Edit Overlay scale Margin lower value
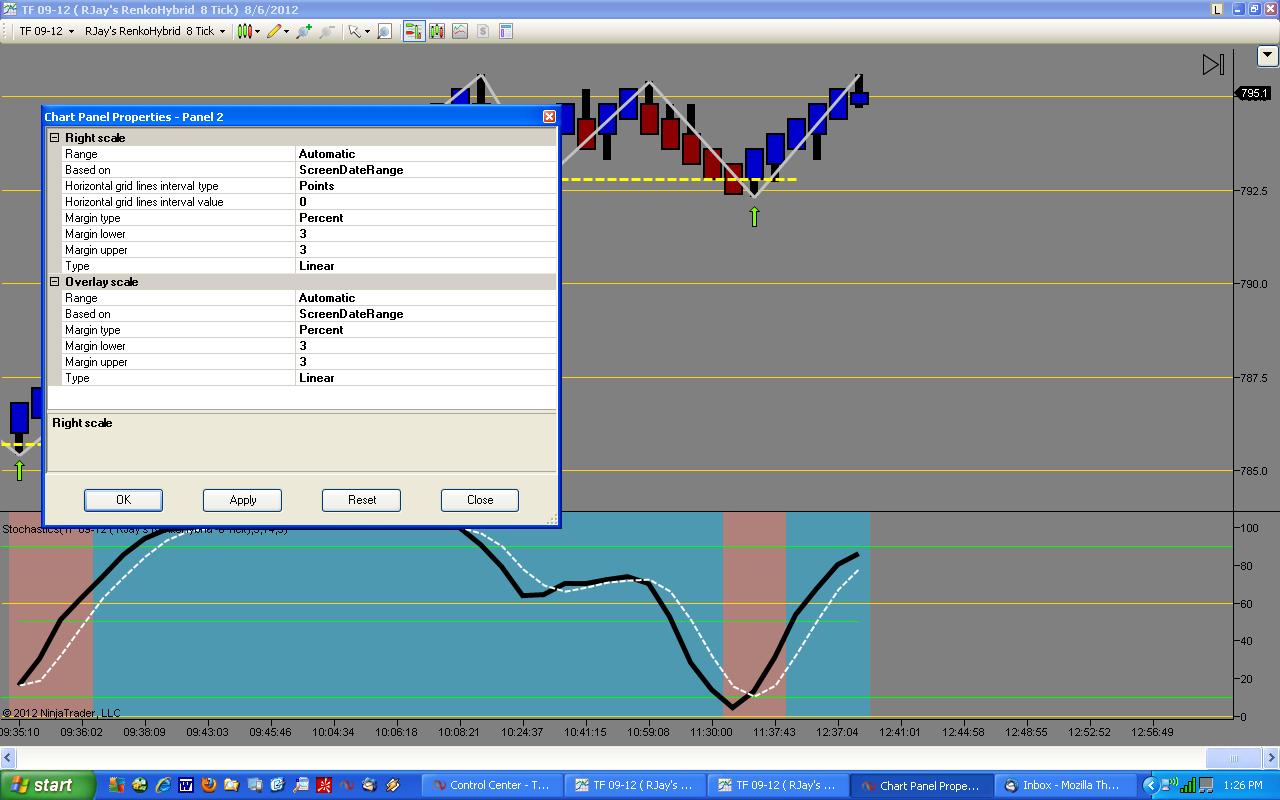This screenshot has width=1280, height=800. point(426,346)
